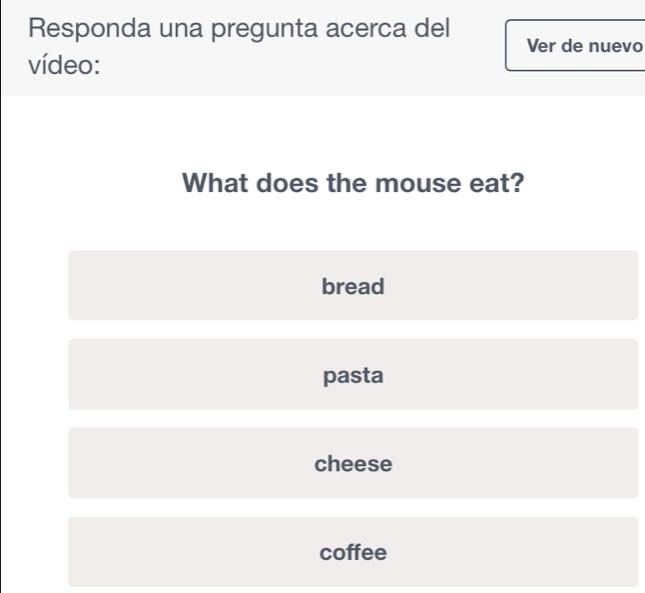Answer the mouse question with 'cheese'

tap(353, 464)
